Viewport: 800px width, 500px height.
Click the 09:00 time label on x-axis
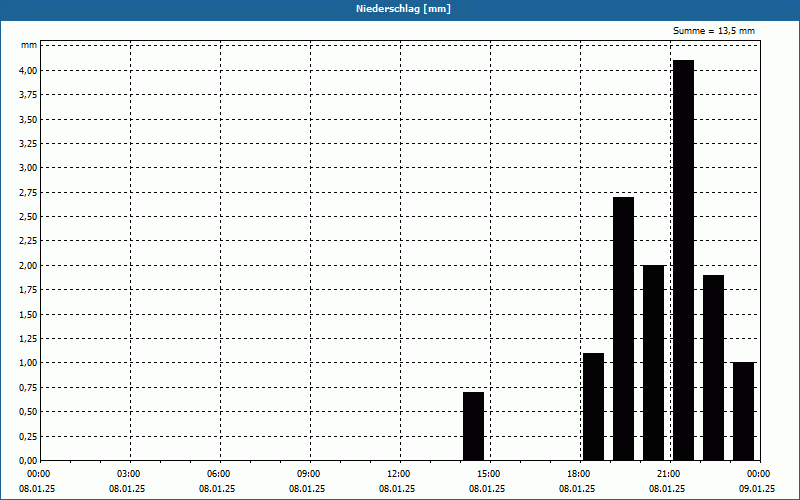[x=309, y=474]
